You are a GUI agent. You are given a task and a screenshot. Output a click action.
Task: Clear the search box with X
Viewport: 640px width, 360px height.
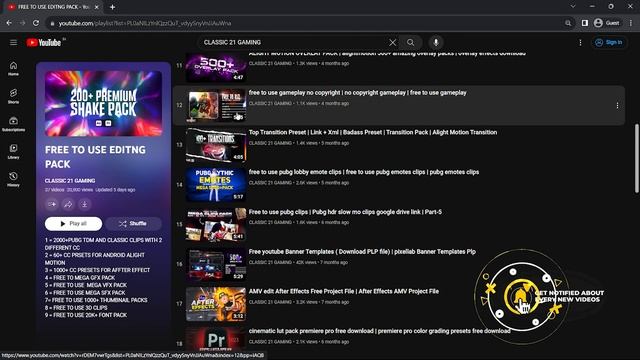[x=392, y=42]
